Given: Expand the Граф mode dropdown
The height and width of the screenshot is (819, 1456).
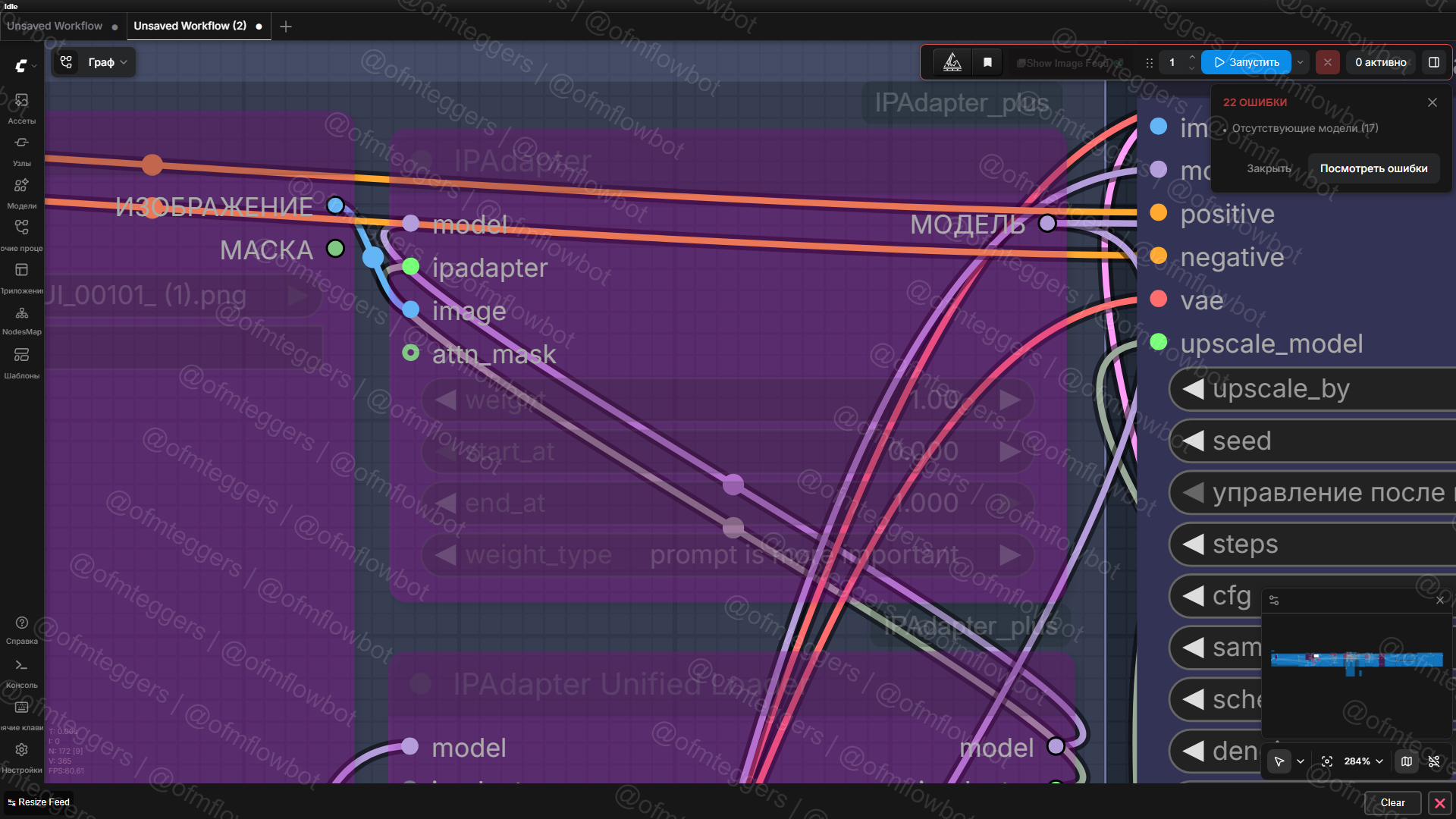Looking at the screenshot, I should (107, 62).
